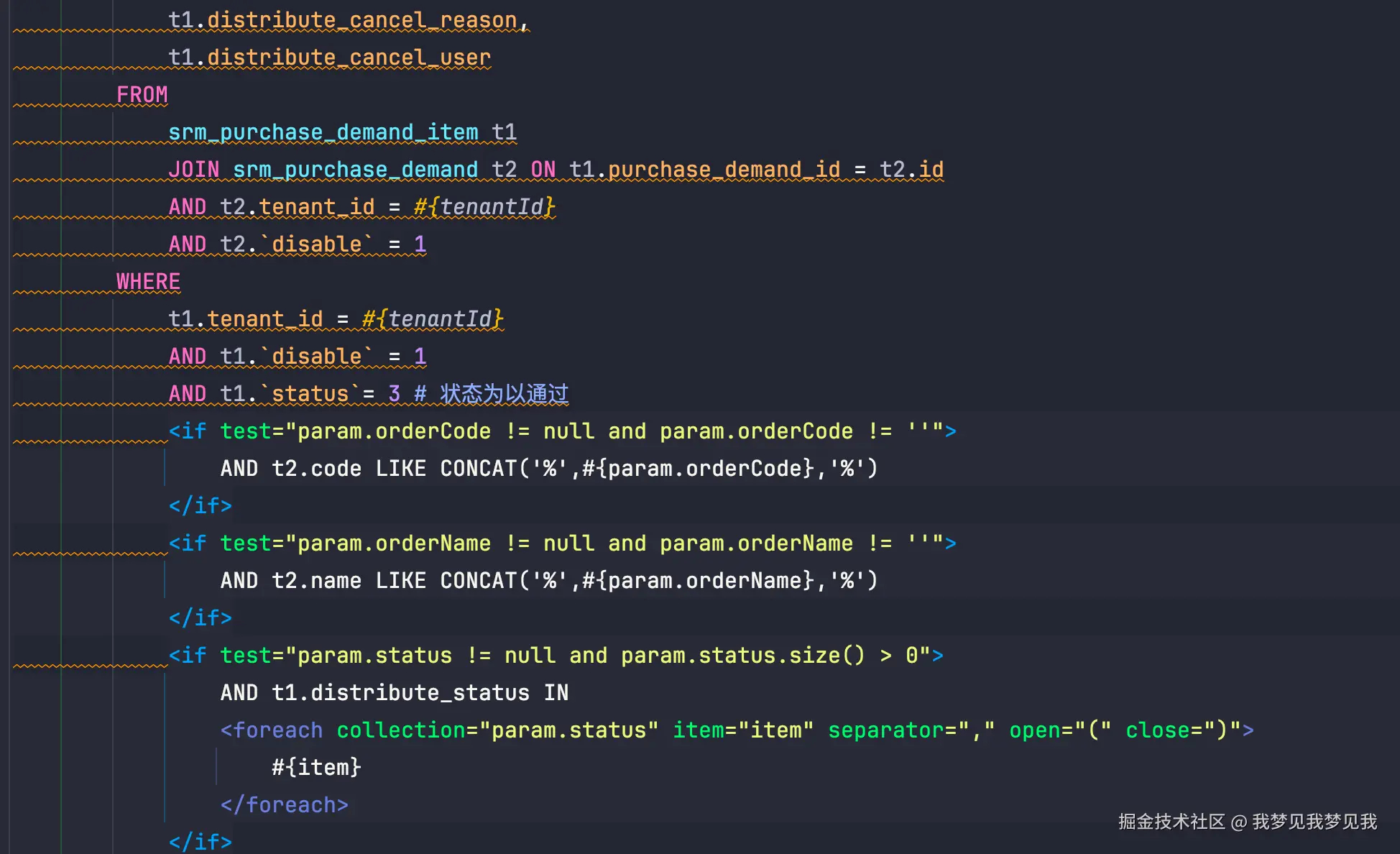
Task: Click the first #{tenantId} parameter after t2.tenant_id
Action: pyautogui.click(x=484, y=207)
